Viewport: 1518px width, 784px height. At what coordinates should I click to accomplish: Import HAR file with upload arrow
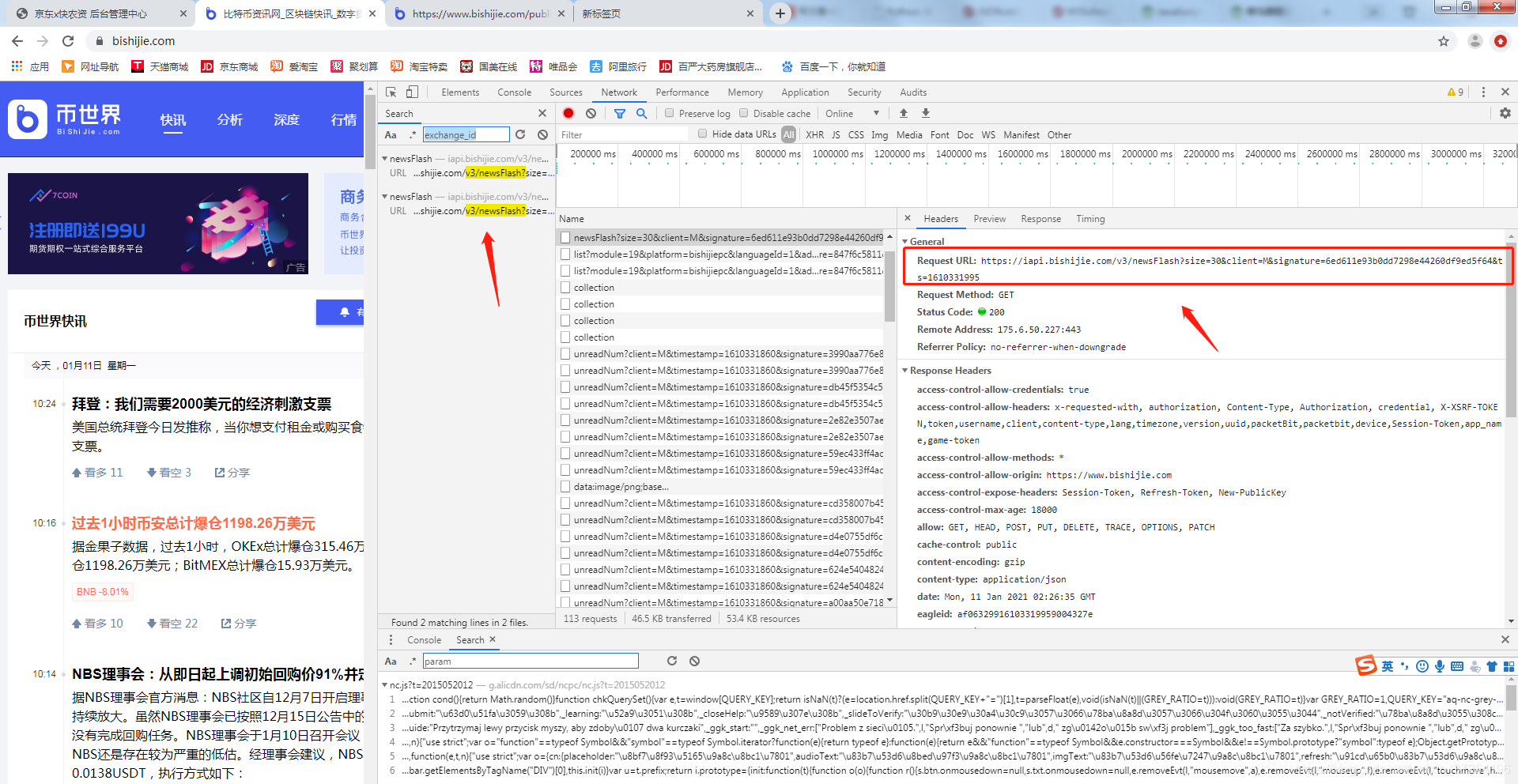coord(904,113)
